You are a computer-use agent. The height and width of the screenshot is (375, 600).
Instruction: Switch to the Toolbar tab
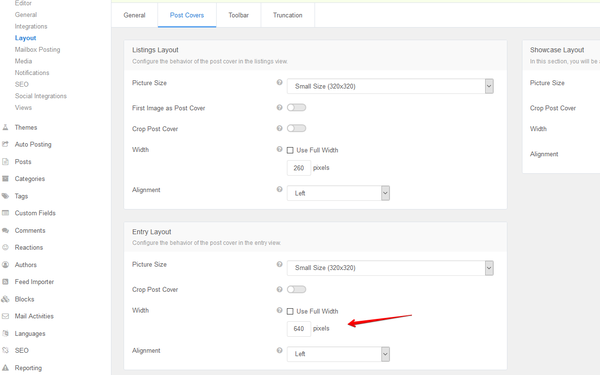(x=238, y=15)
